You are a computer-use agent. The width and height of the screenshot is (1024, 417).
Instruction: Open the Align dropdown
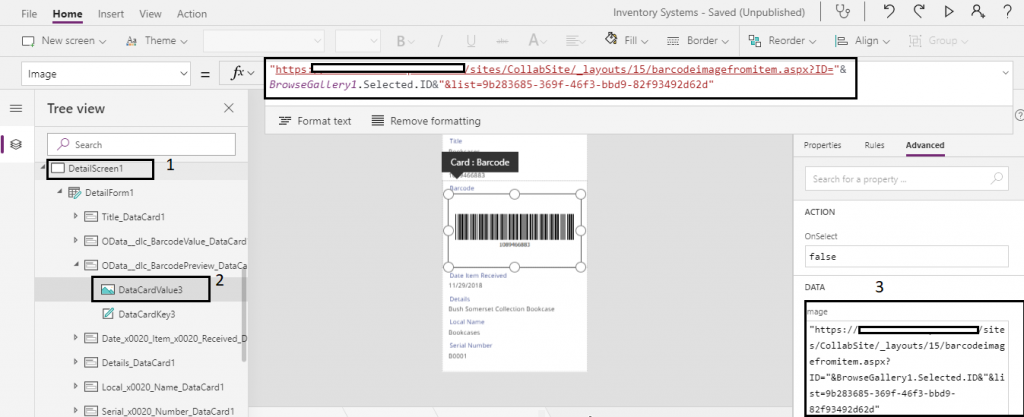(863, 40)
